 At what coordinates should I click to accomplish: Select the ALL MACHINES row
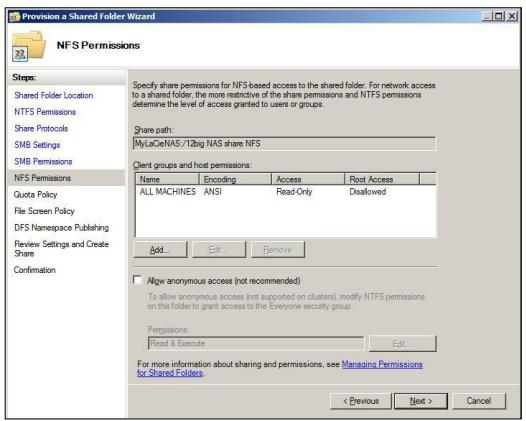(x=285, y=192)
